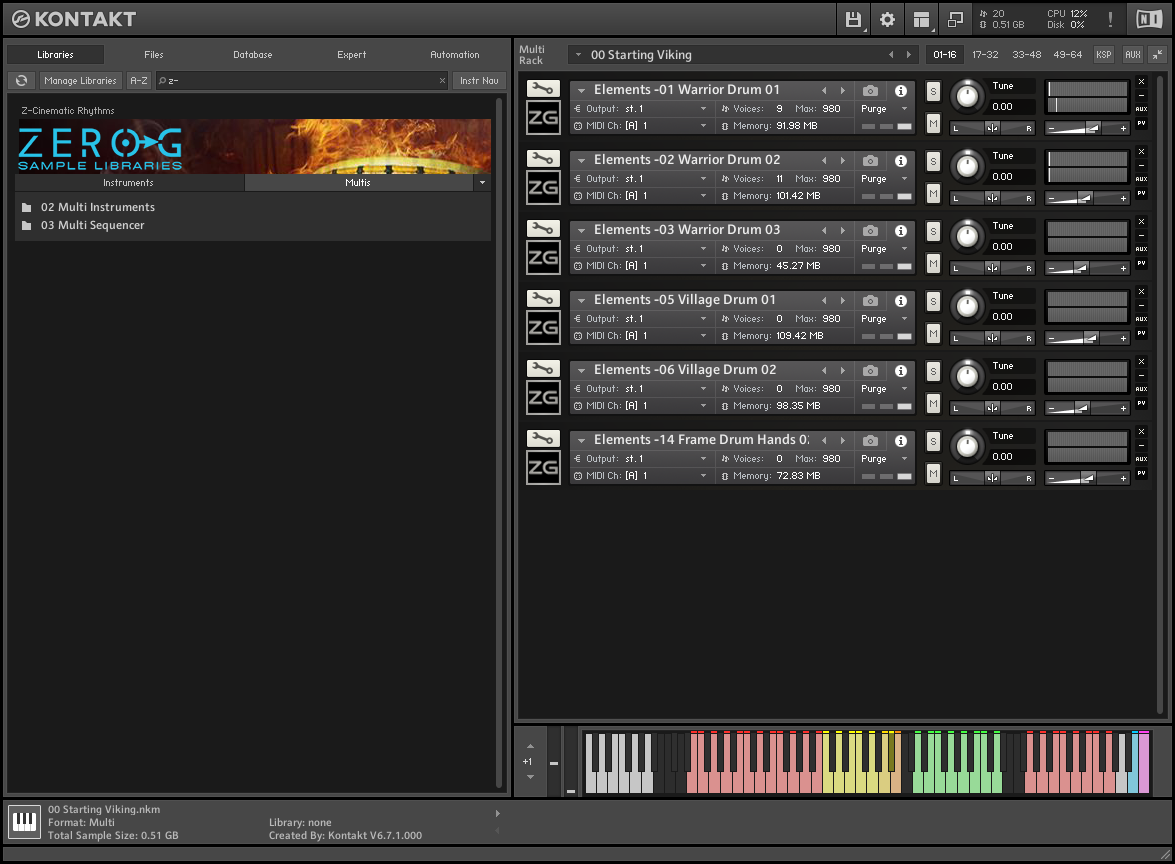Open edit mode with the wrench icon on Warrior Drum 01

pyautogui.click(x=543, y=88)
